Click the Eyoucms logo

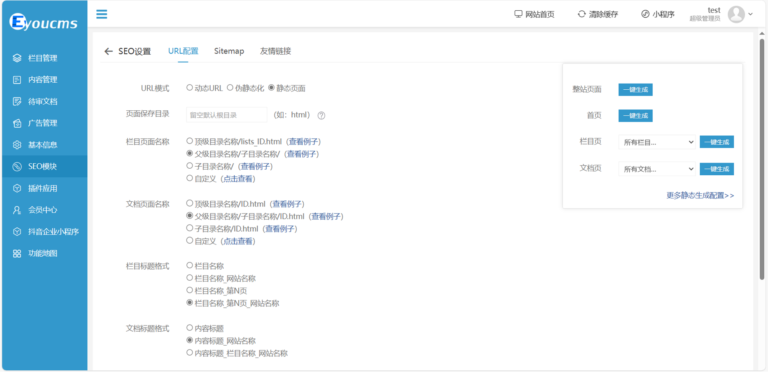pyautogui.click(x=44, y=22)
